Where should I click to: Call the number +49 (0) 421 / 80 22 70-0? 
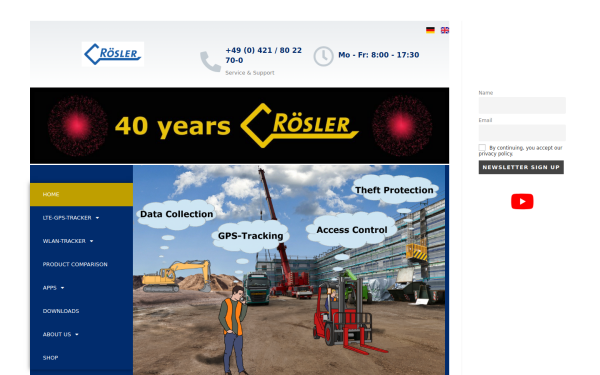[263, 55]
